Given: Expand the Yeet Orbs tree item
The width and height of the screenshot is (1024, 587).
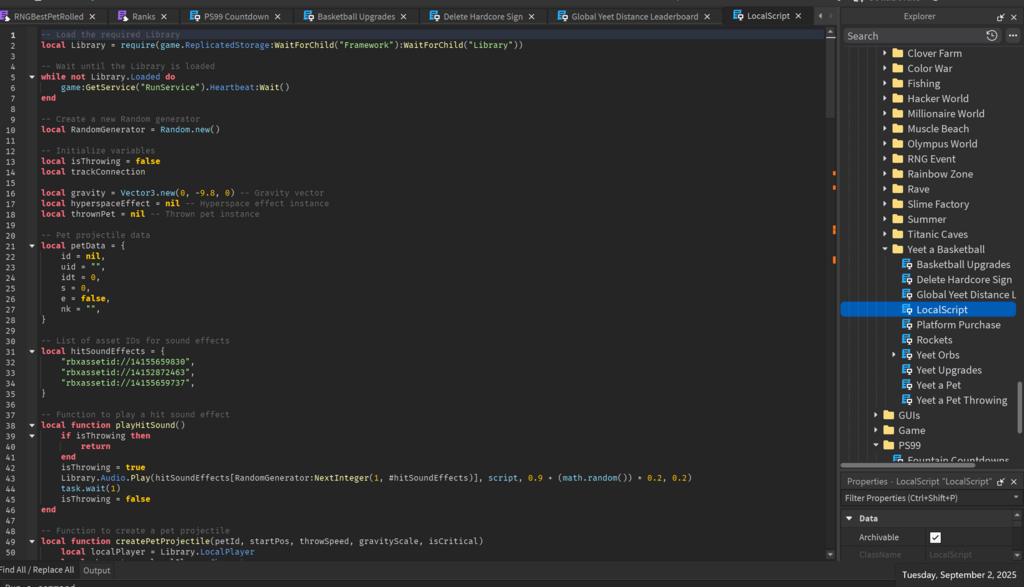Looking at the screenshot, I should (x=895, y=355).
